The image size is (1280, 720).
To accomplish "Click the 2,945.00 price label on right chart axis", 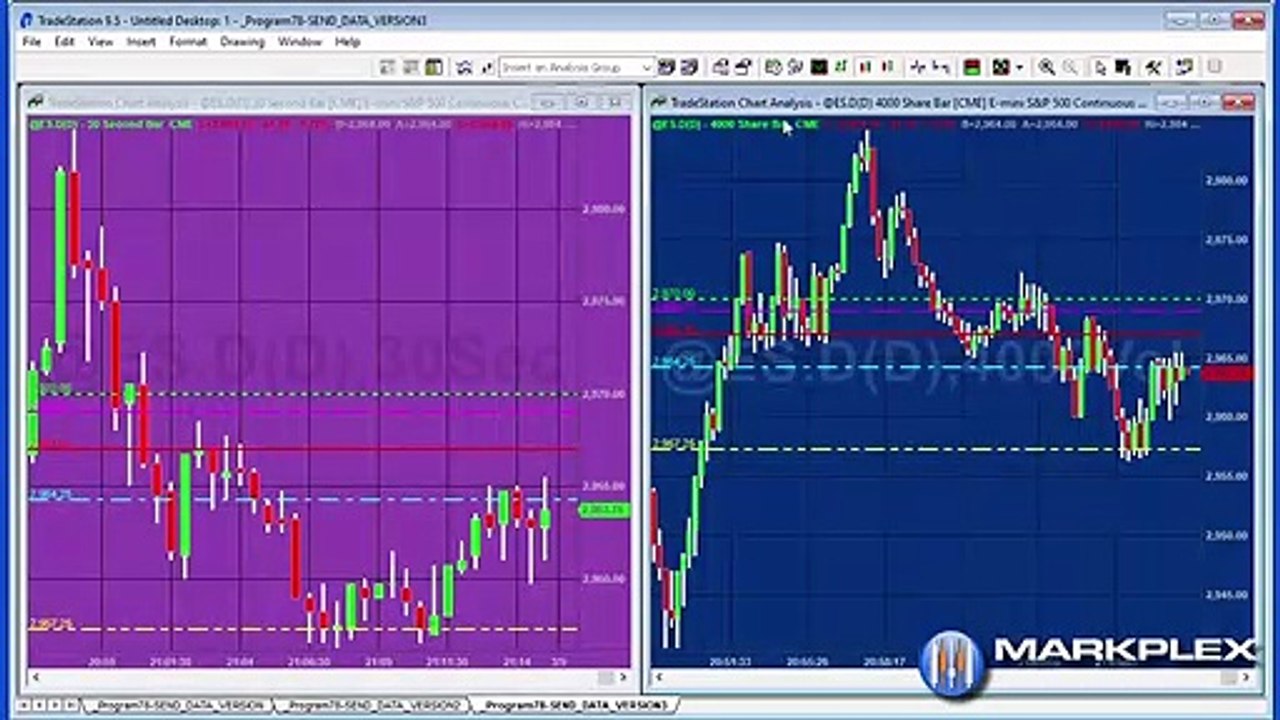I will coord(1226,594).
